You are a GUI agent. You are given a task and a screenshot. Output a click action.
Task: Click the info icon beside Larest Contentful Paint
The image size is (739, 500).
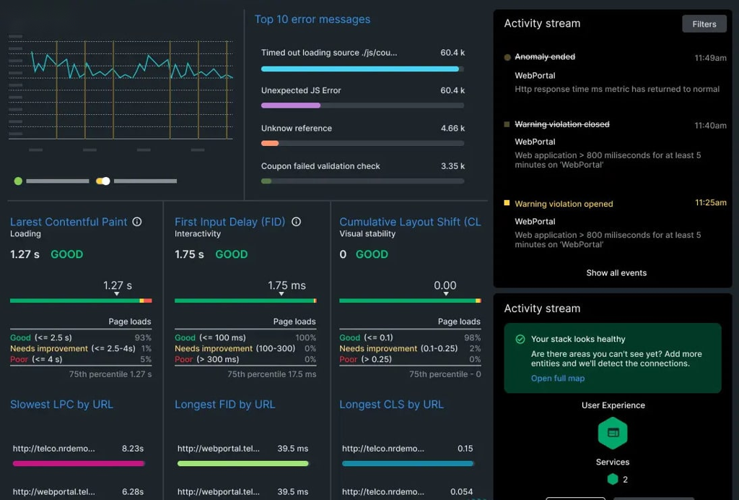coord(137,222)
